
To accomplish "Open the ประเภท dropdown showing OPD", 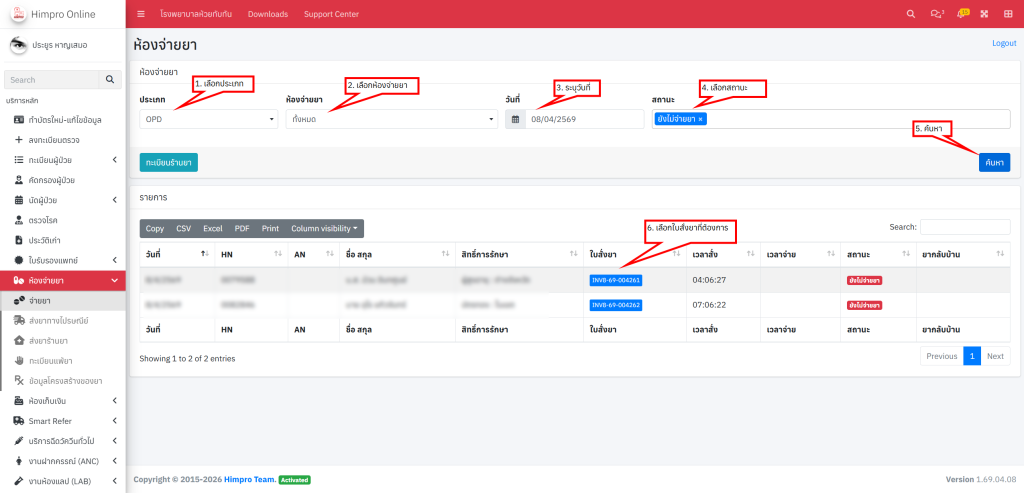I will [x=208, y=119].
